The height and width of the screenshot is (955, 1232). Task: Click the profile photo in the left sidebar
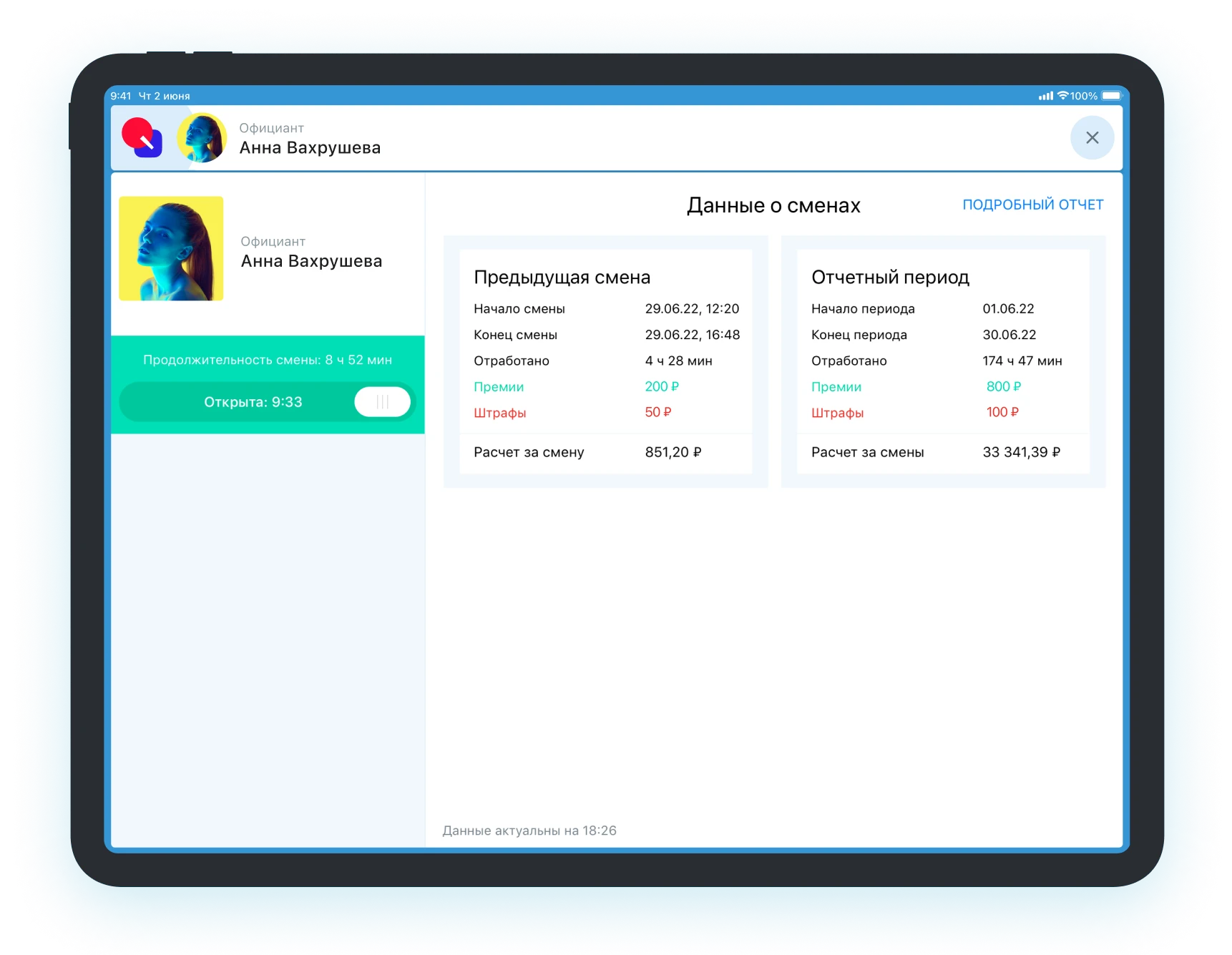tap(172, 248)
